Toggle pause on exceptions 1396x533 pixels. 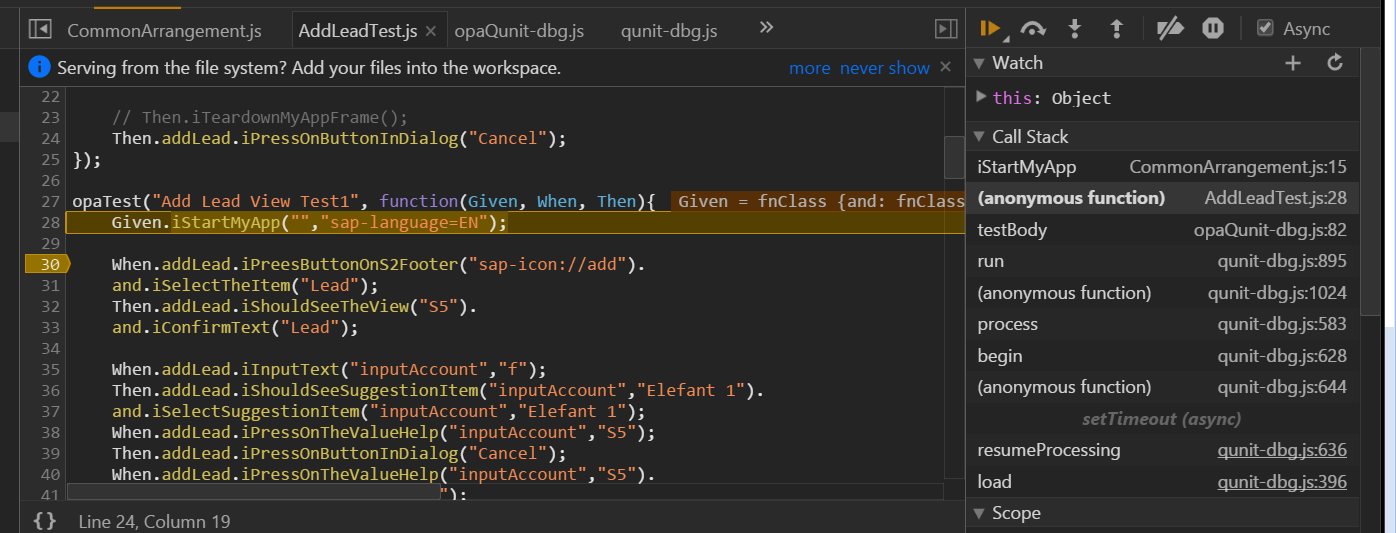[x=1213, y=29]
